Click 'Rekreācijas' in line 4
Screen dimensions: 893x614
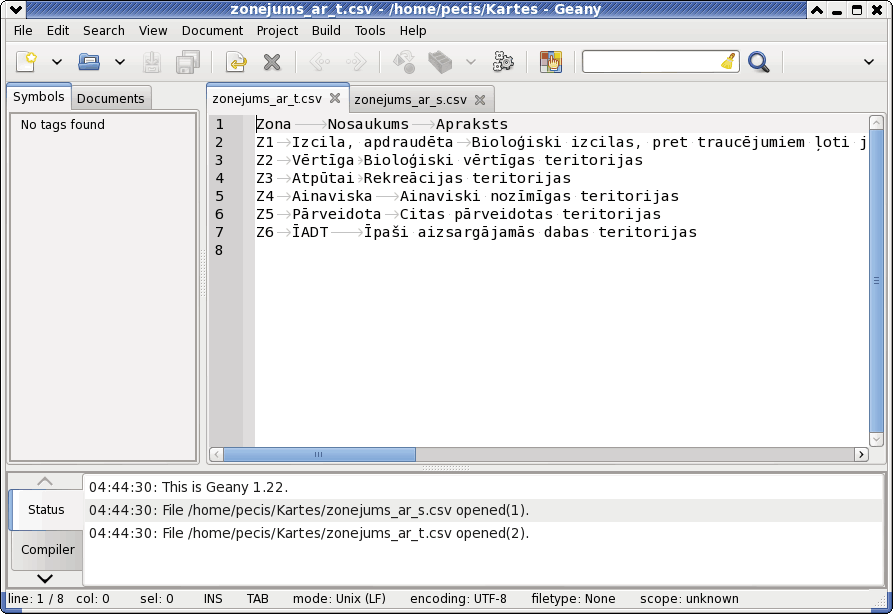click(x=413, y=178)
